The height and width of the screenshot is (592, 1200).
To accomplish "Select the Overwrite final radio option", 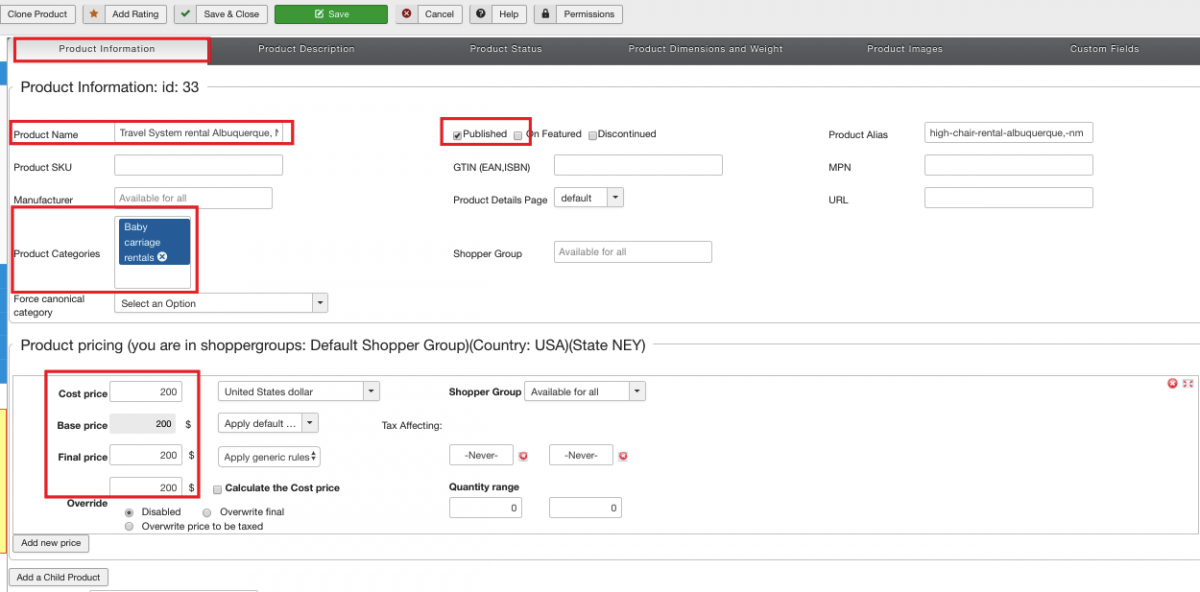I will coord(207,512).
